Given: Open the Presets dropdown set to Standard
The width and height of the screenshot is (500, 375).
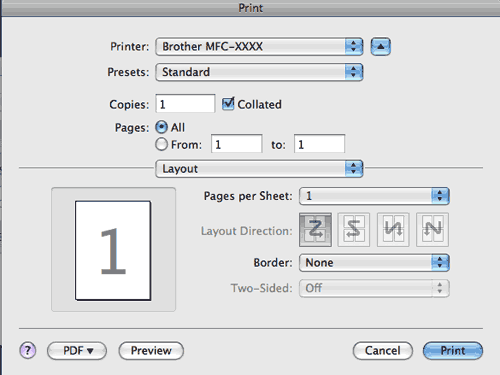Looking at the screenshot, I should (259, 72).
